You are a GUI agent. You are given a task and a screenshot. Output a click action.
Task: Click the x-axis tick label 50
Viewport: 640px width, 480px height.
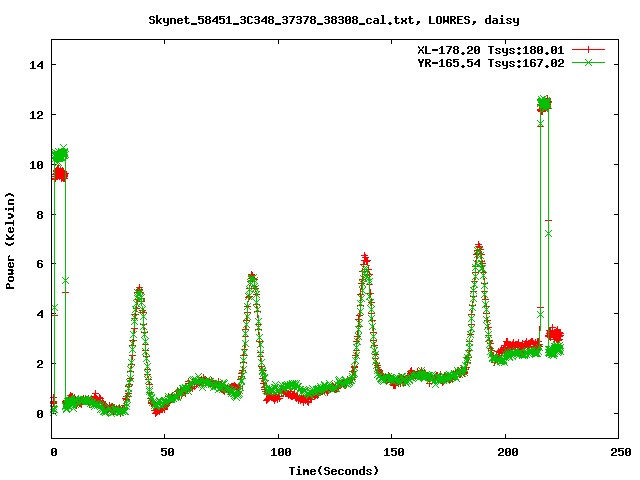click(x=167, y=452)
